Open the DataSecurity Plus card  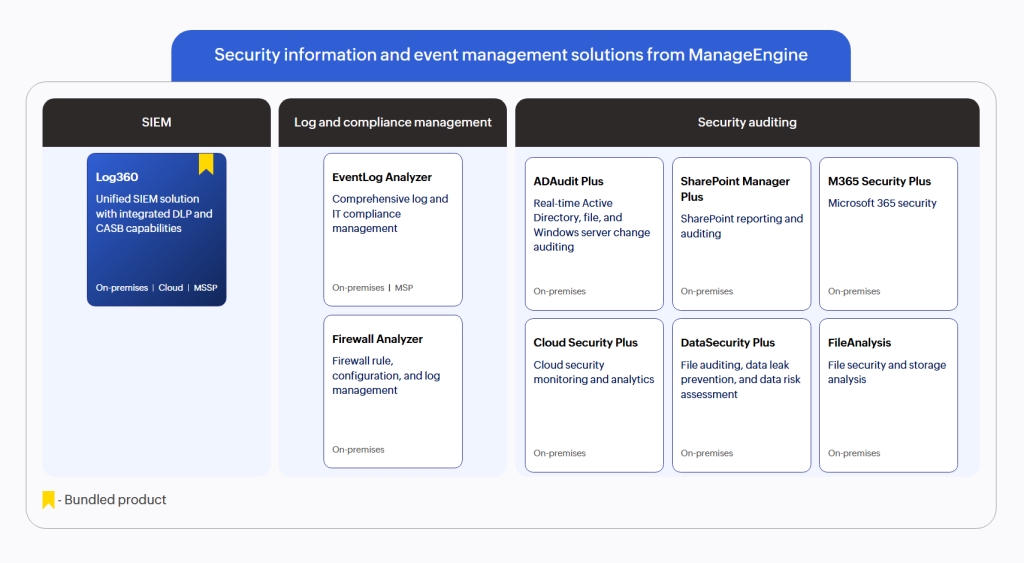[x=741, y=395]
